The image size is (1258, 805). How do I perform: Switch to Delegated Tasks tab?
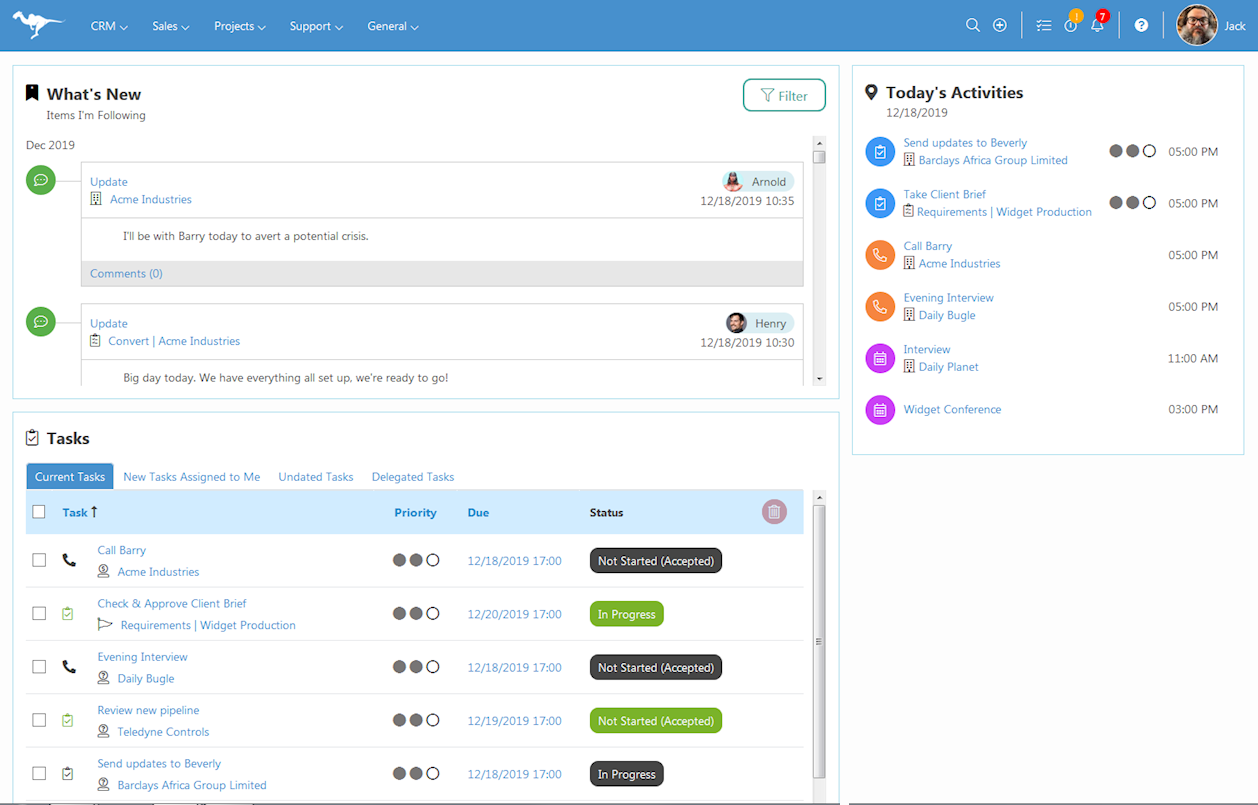point(413,477)
